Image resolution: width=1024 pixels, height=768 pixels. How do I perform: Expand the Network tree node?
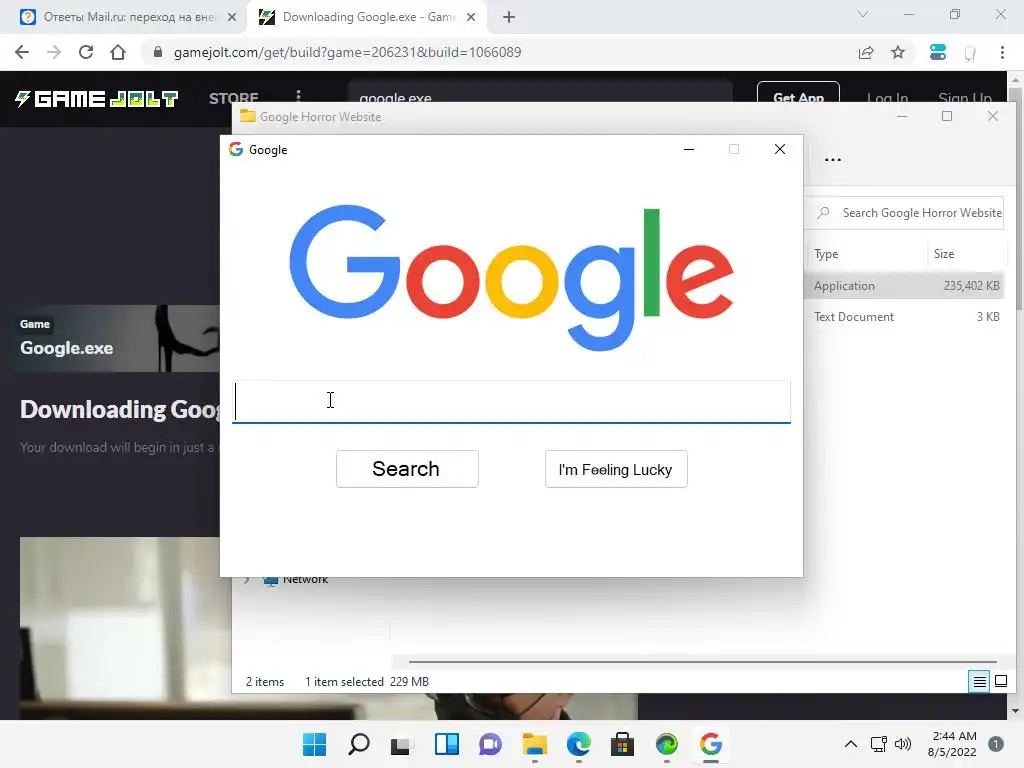[x=247, y=579]
